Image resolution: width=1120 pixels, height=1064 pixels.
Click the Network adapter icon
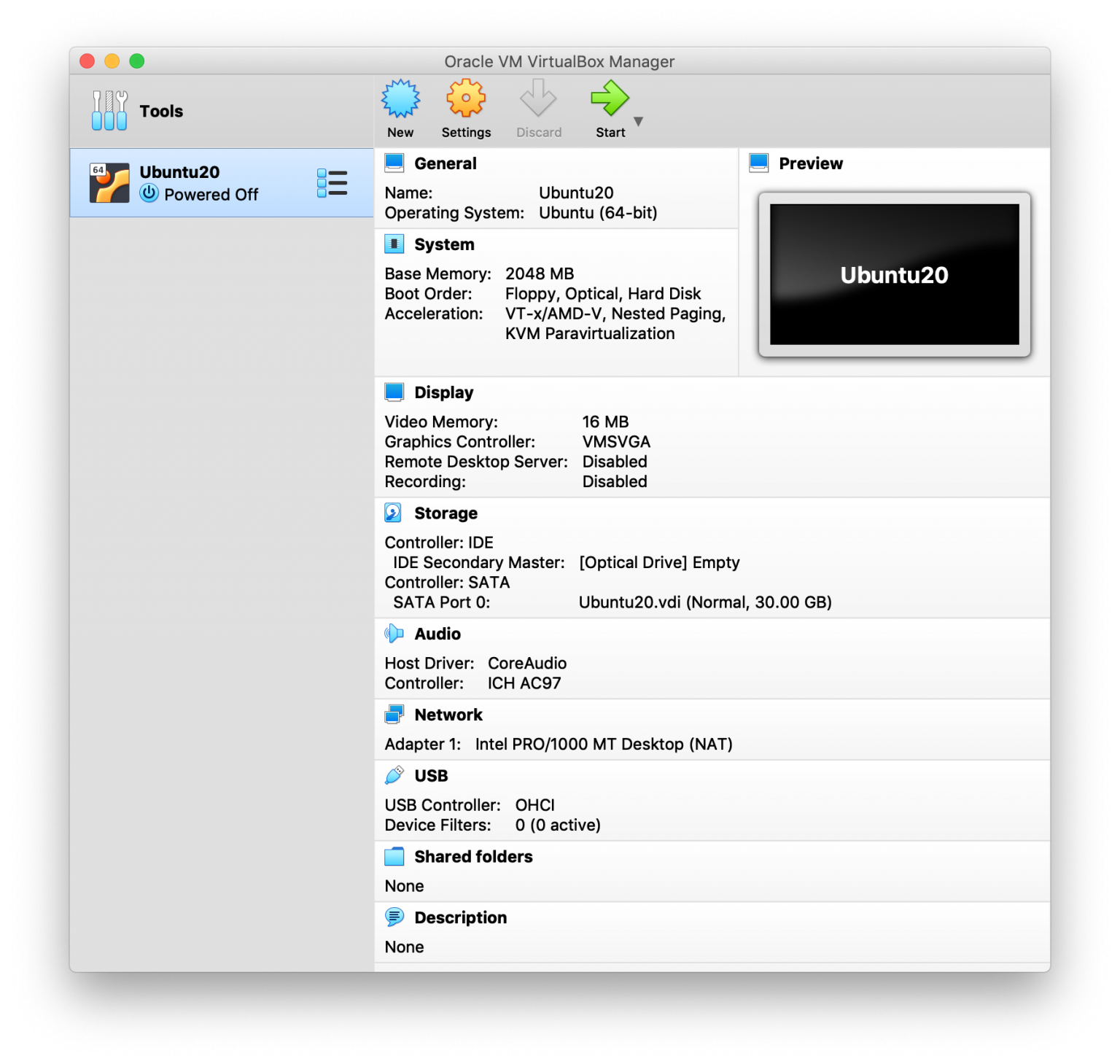394,714
